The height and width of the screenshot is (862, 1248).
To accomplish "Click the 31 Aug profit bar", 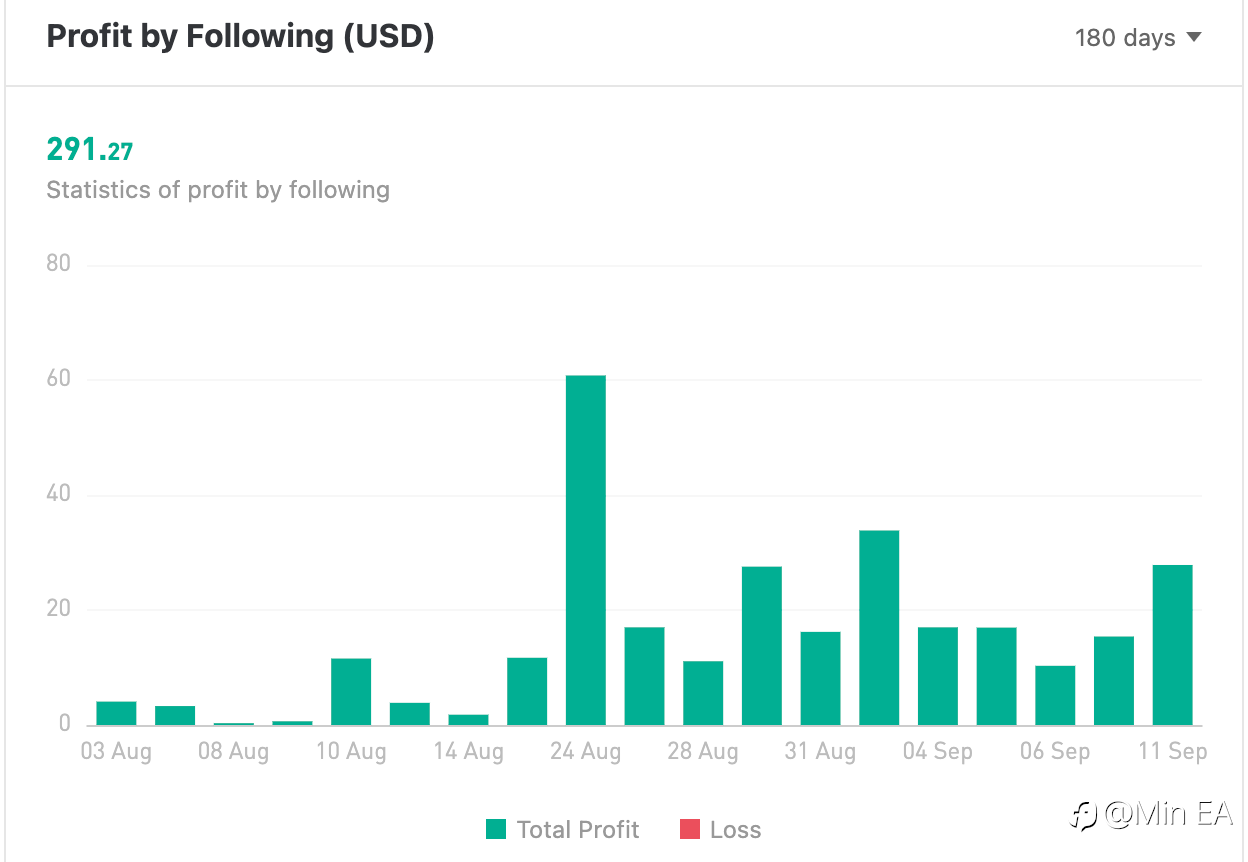I will point(820,678).
